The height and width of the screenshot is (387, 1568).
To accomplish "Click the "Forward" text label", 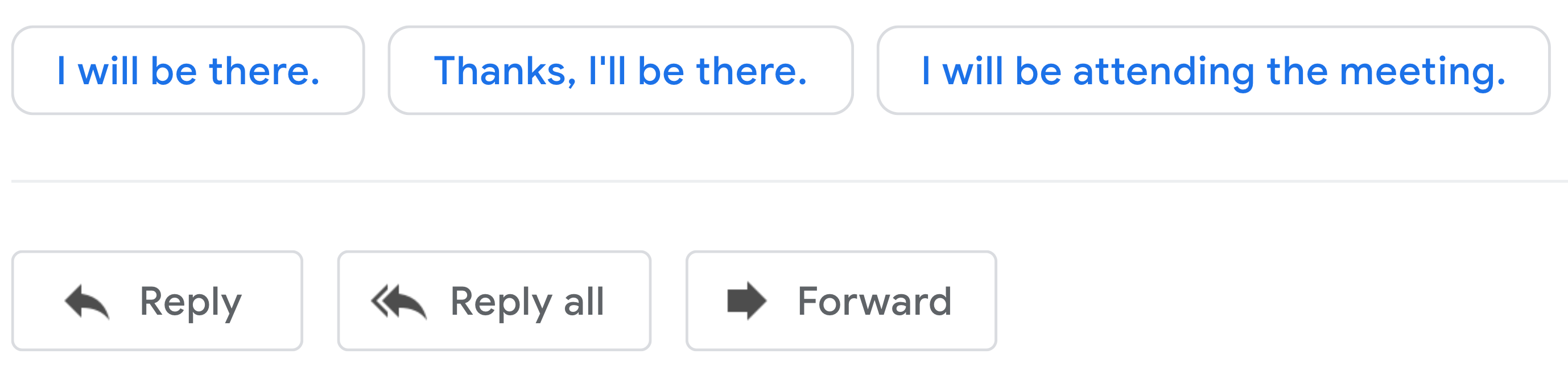I will click(874, 301).
